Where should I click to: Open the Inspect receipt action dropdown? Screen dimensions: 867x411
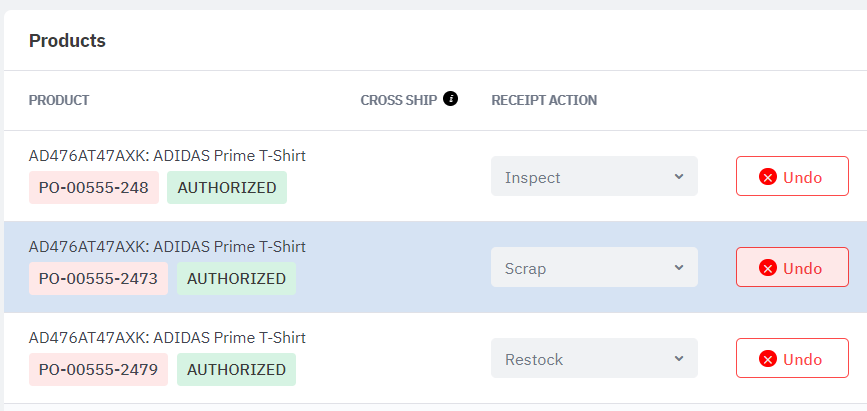click(594, 176)
